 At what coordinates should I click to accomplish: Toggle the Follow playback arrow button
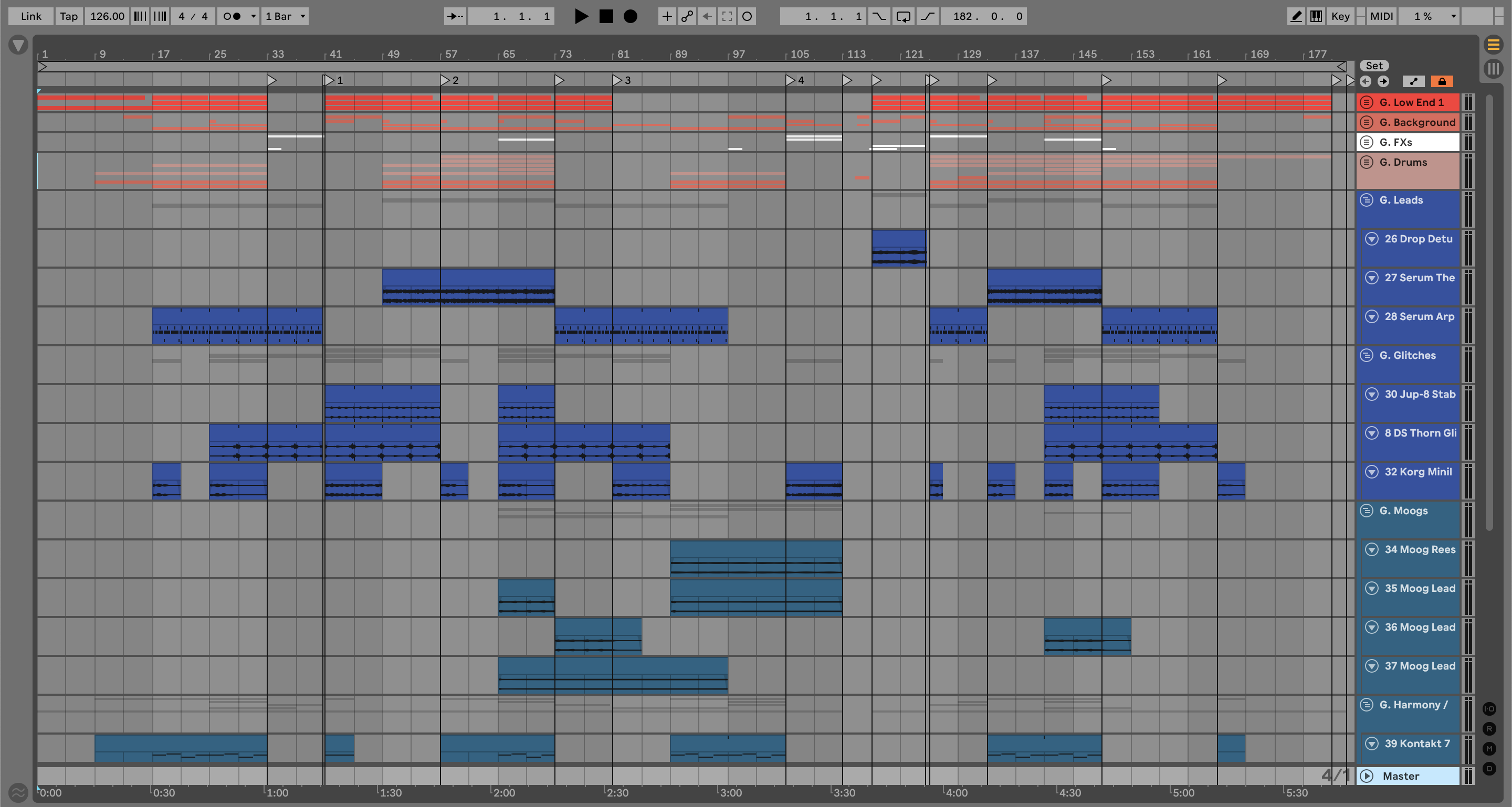[455, 16]
